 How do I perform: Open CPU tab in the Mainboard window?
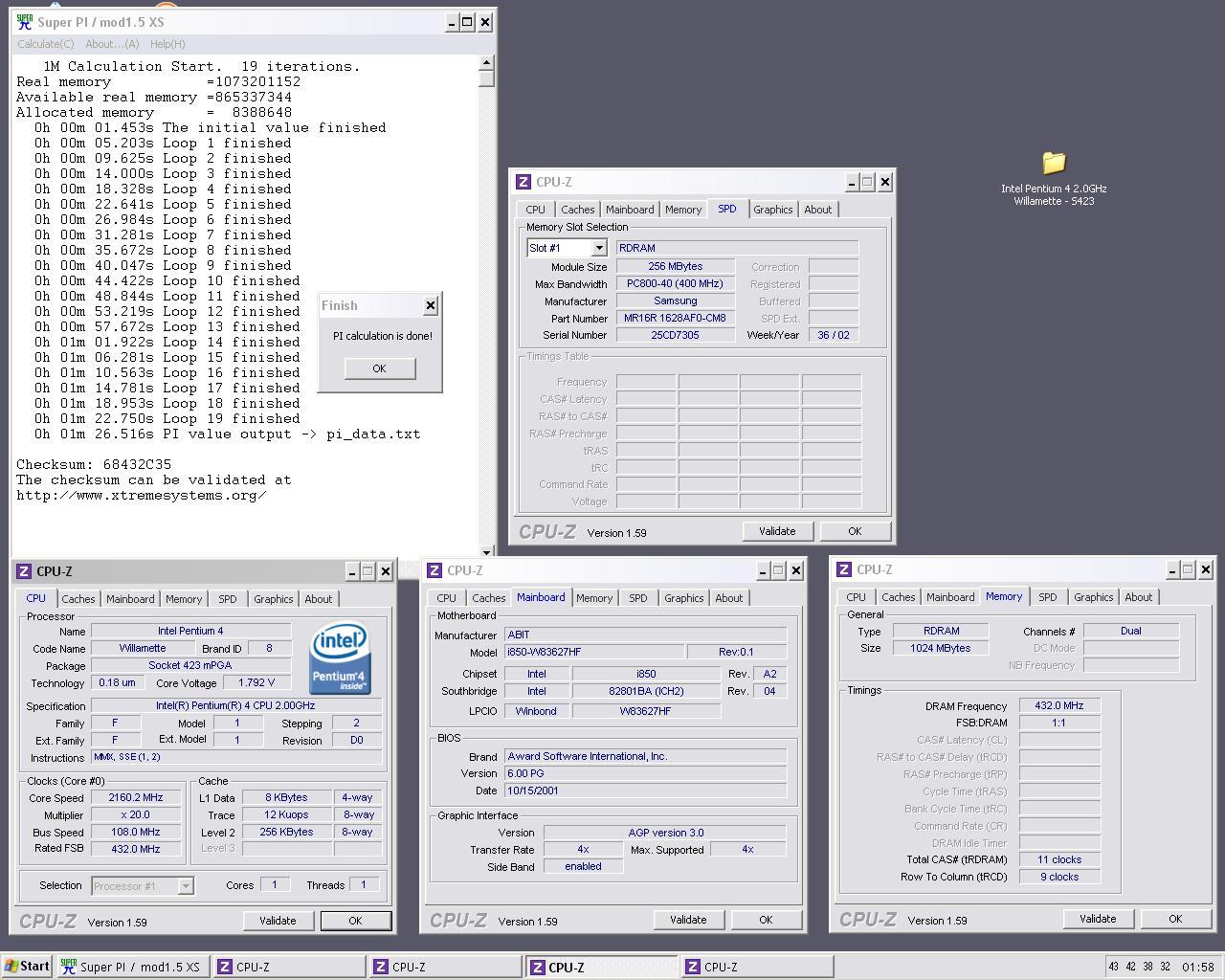[446, 598]
